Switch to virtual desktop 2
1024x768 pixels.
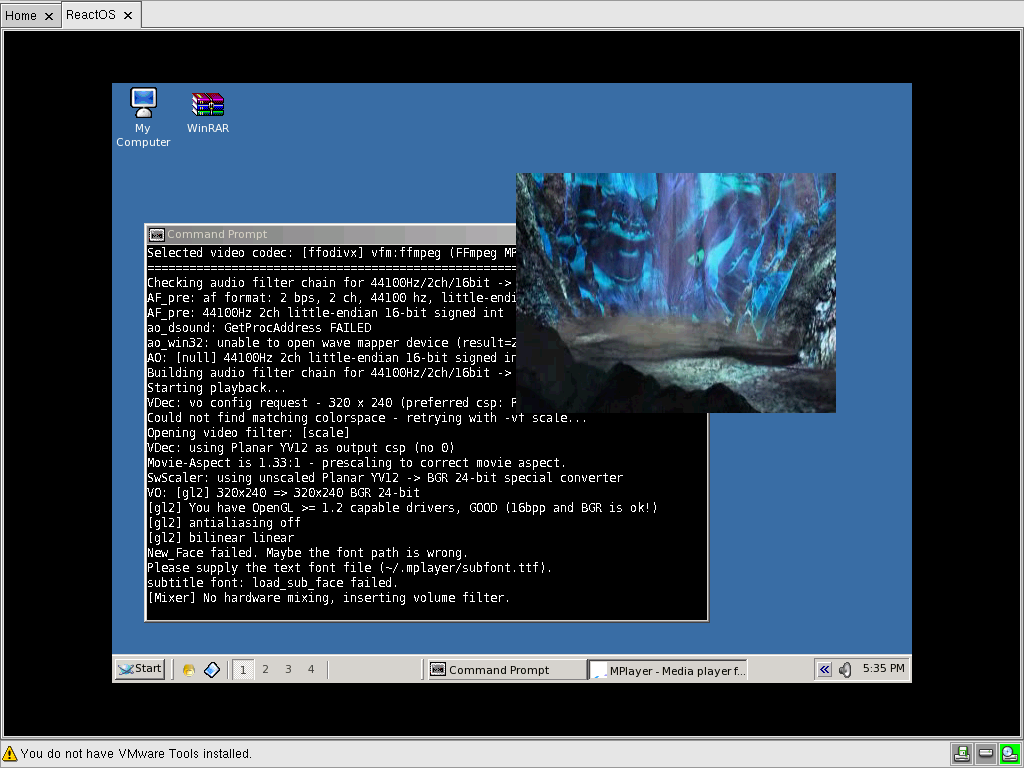265,669
